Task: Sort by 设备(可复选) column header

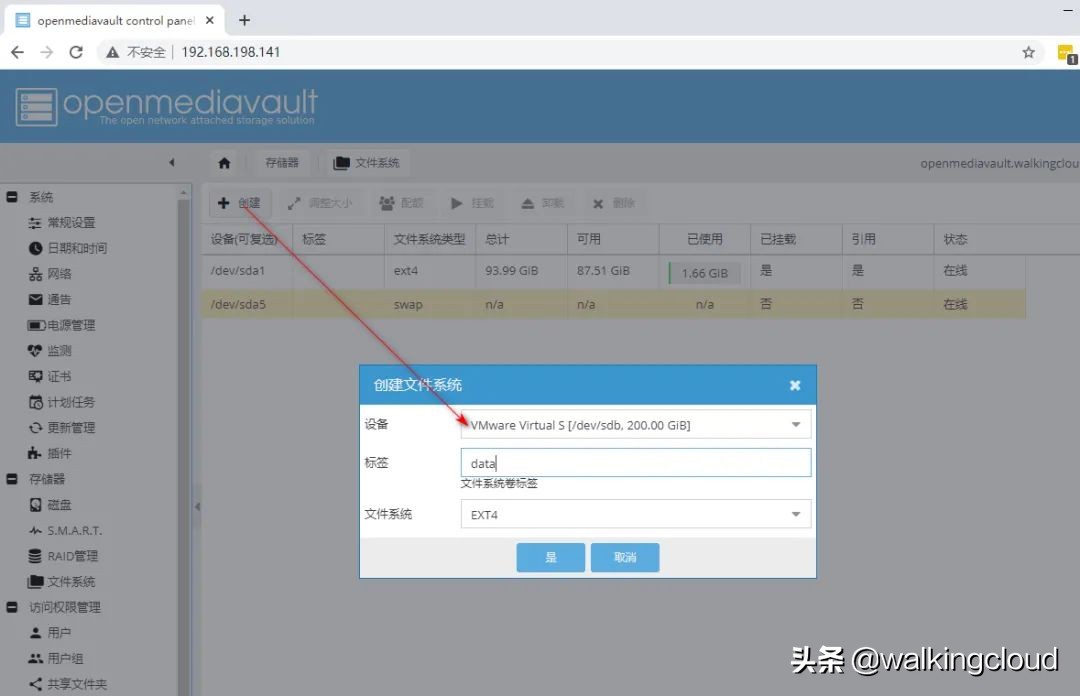Action: pyautogui.click(x=247, y=239)
